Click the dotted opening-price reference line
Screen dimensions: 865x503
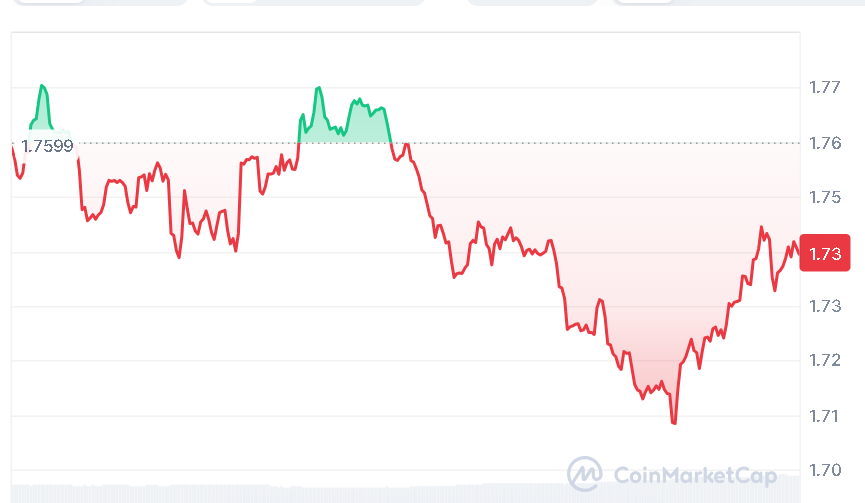click(500, 143)
